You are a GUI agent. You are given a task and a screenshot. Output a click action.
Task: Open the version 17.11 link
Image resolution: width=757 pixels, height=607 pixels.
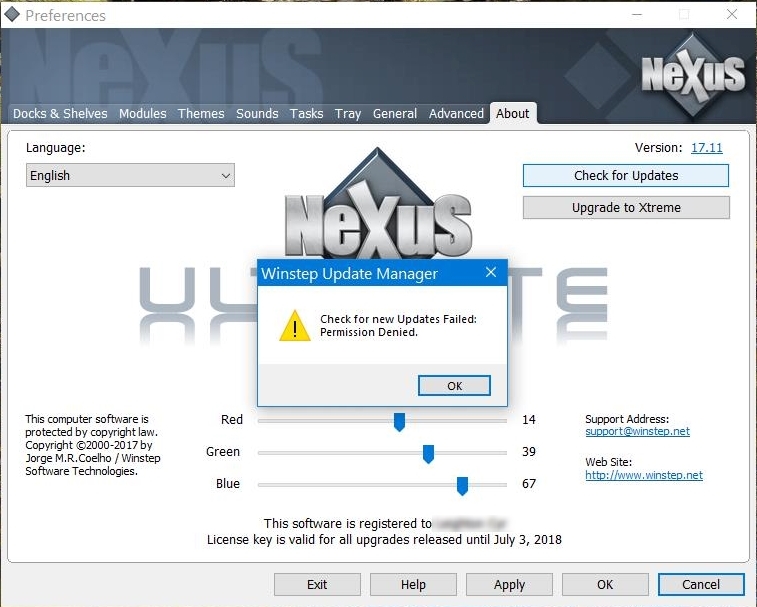706,148
